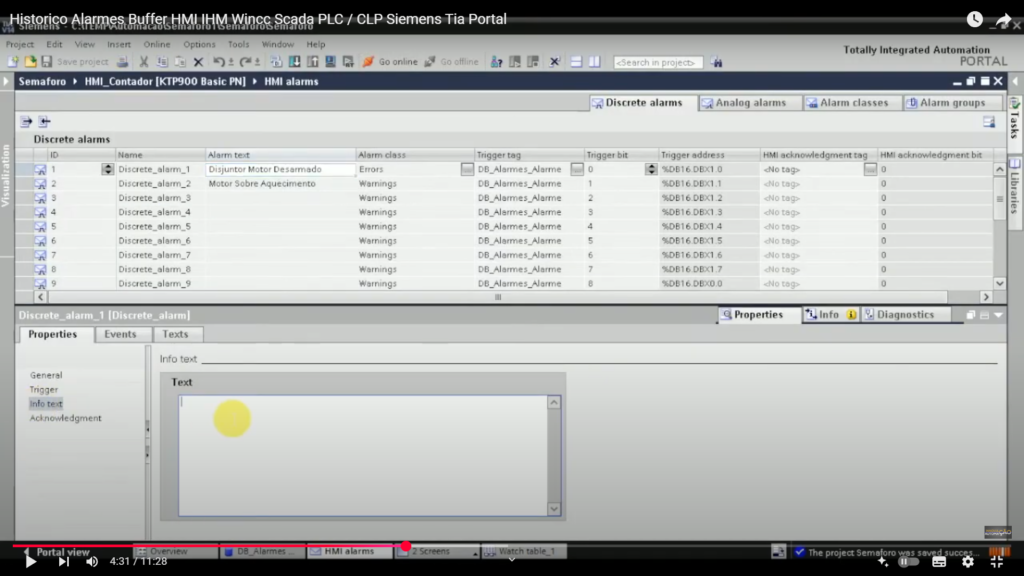The image size is (1024, 576).
Task: Click the second icon above Discrete alarms table
Action: point(44,121)
